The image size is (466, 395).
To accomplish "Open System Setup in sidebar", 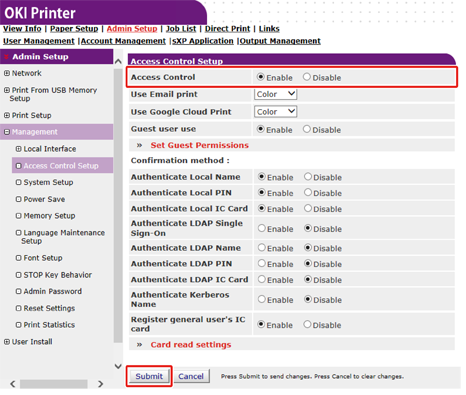I will (48, 182).
